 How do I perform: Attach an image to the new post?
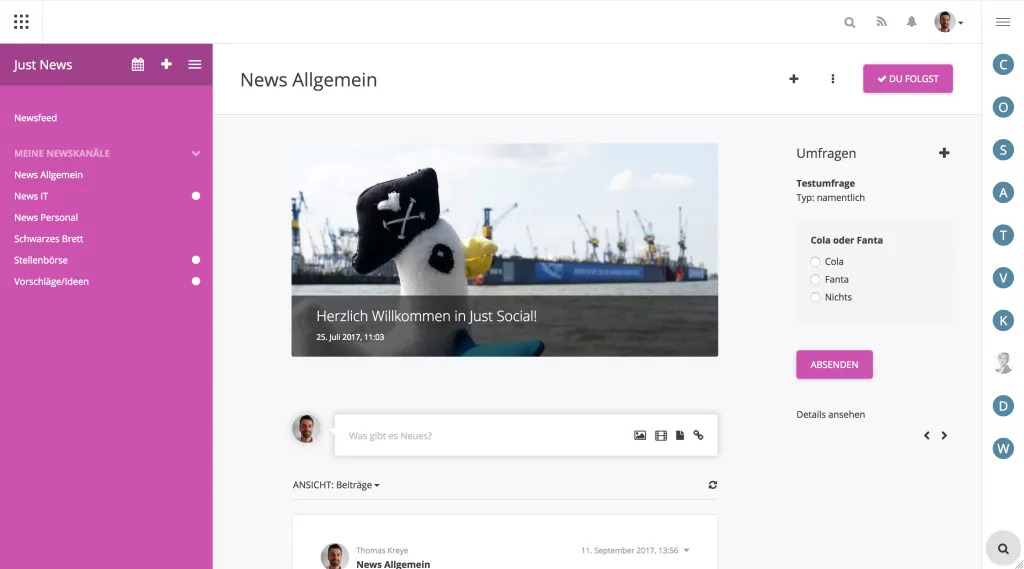[x=640, y=436]
